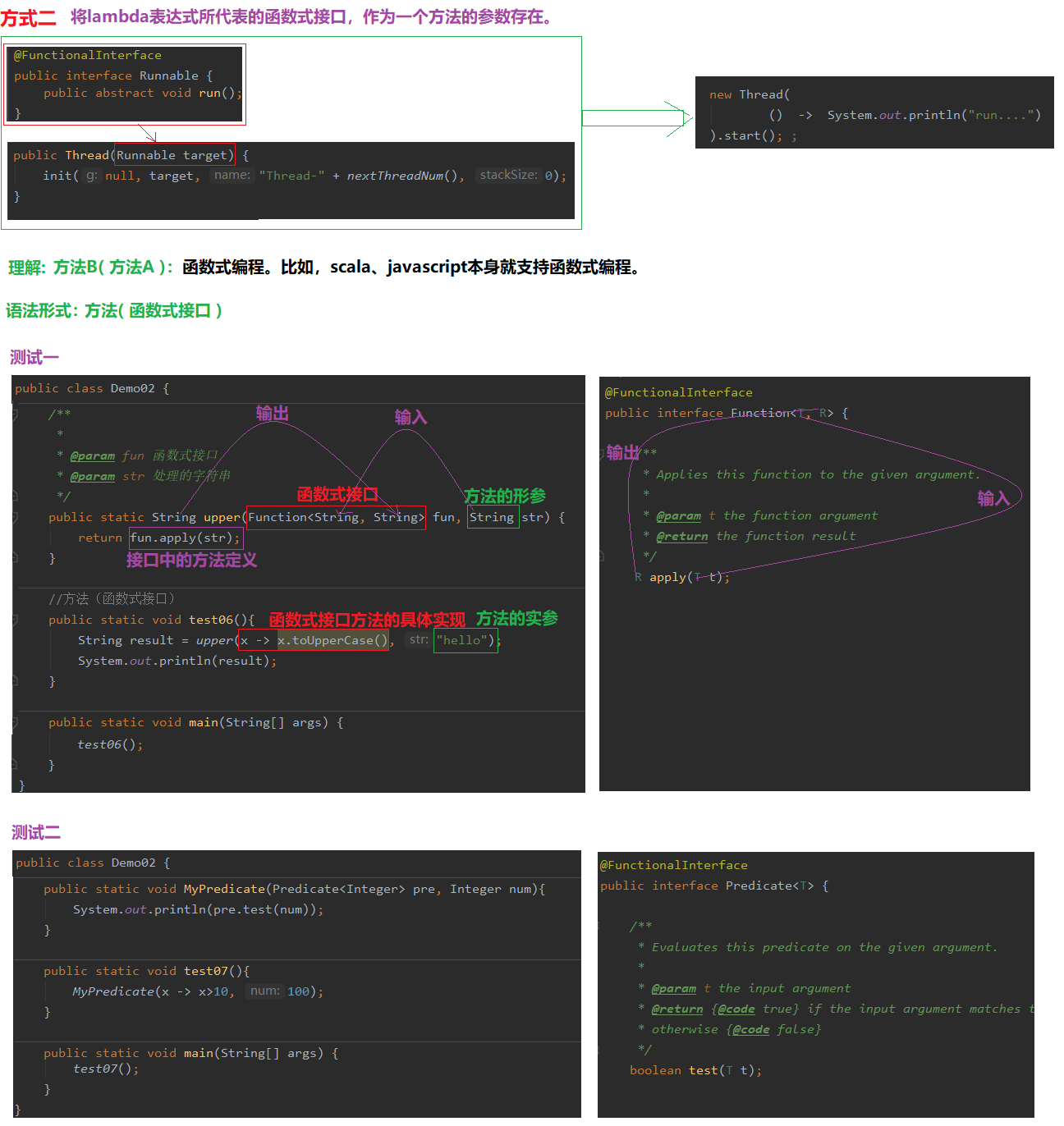Image resolution: width=1064 pixels, height=1126 pixels.
Task: Click the boxed 'Runnable target' constructor parameter
Action: [174, 155]
